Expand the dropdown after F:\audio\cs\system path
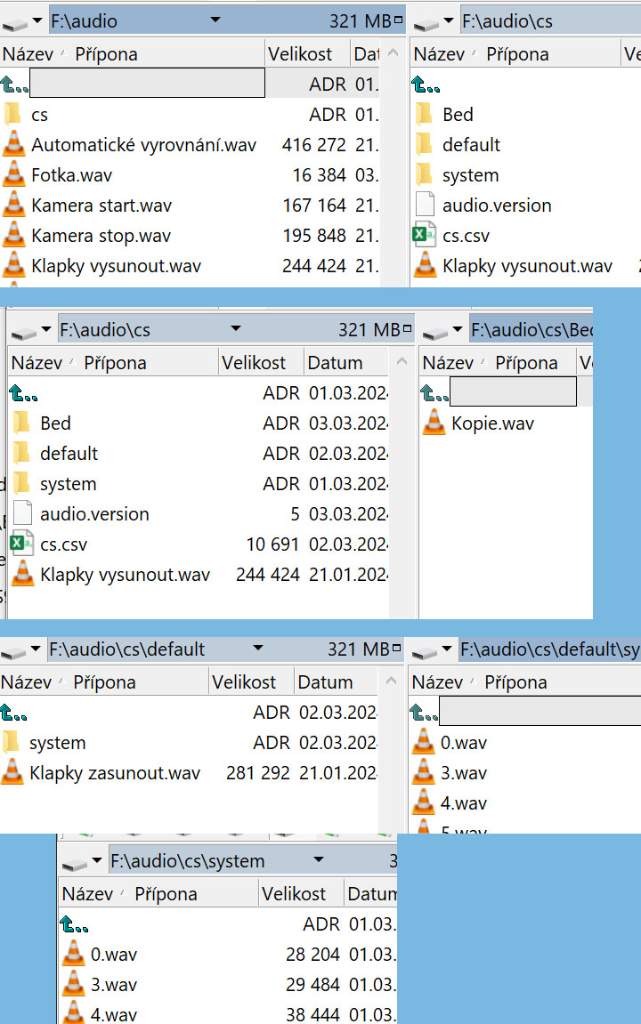The width and height of the screenshot is (641, 1024). point(319,861)
